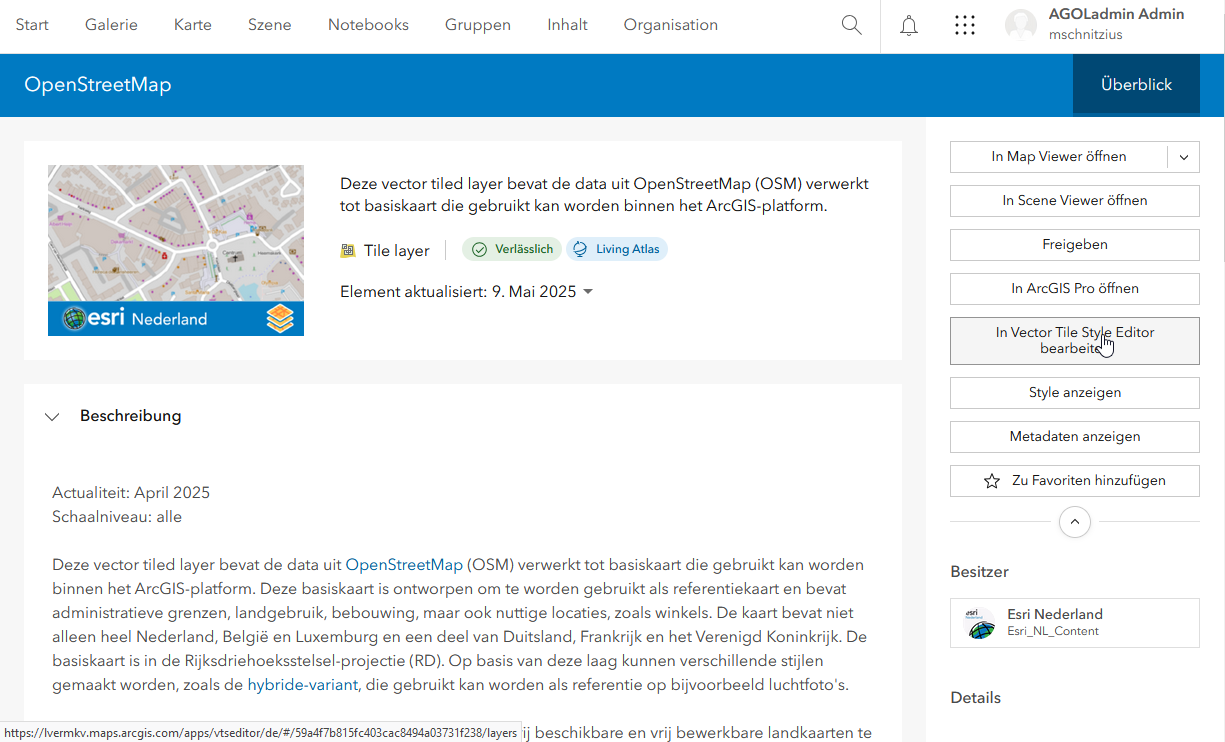Open the Start menu item
The image size is (1225, 742).
pyautogui.click(x=32, y=25)
